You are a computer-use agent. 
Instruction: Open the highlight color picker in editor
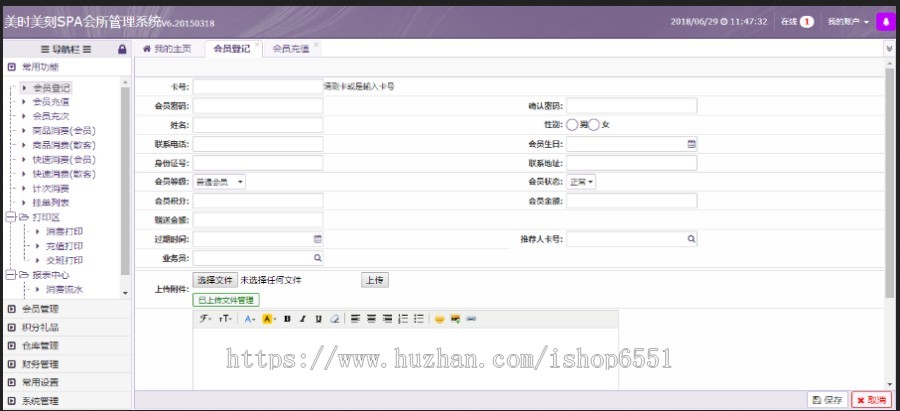click(x=269, y=319)
